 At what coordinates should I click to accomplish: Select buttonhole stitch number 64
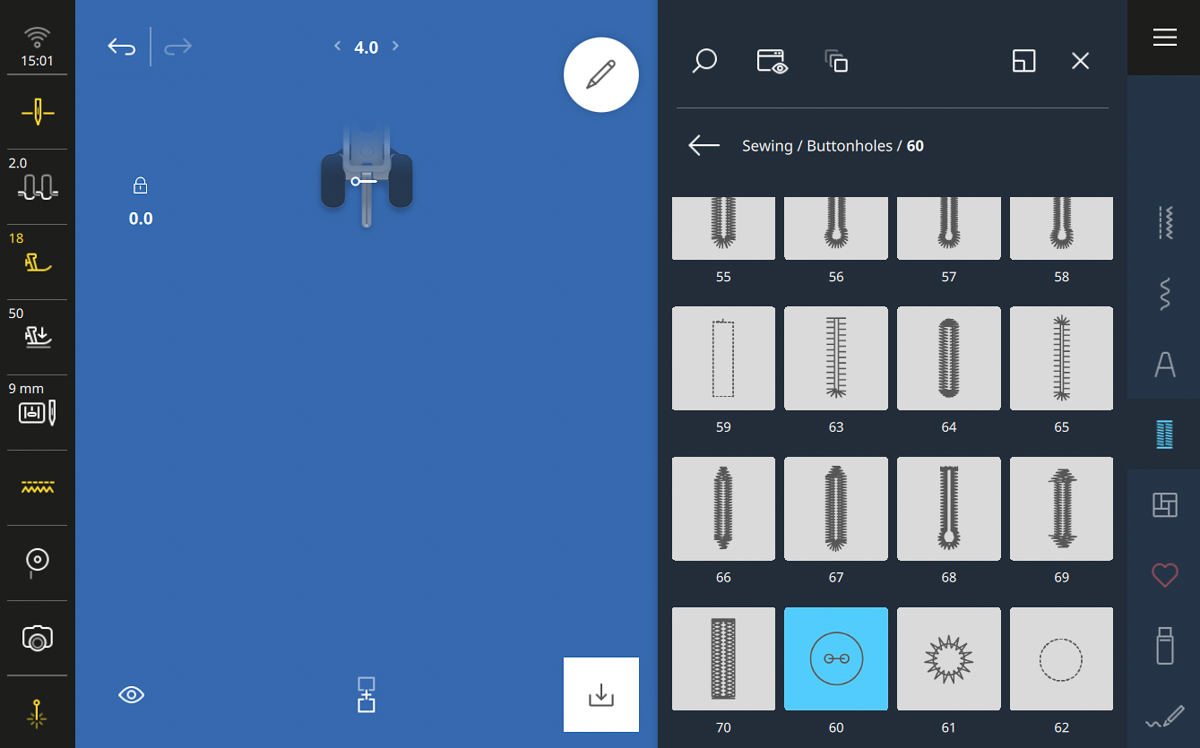pyautogui.click(x=949, y=358)
